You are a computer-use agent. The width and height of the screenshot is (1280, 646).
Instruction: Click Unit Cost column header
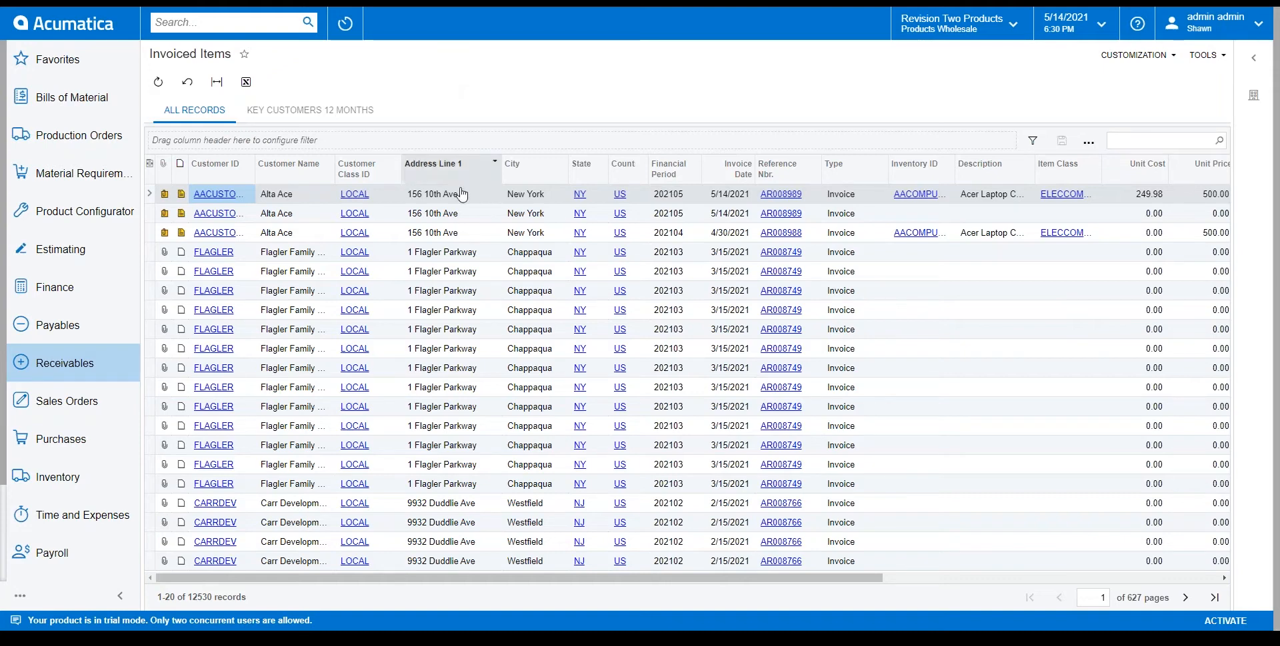1135,168
